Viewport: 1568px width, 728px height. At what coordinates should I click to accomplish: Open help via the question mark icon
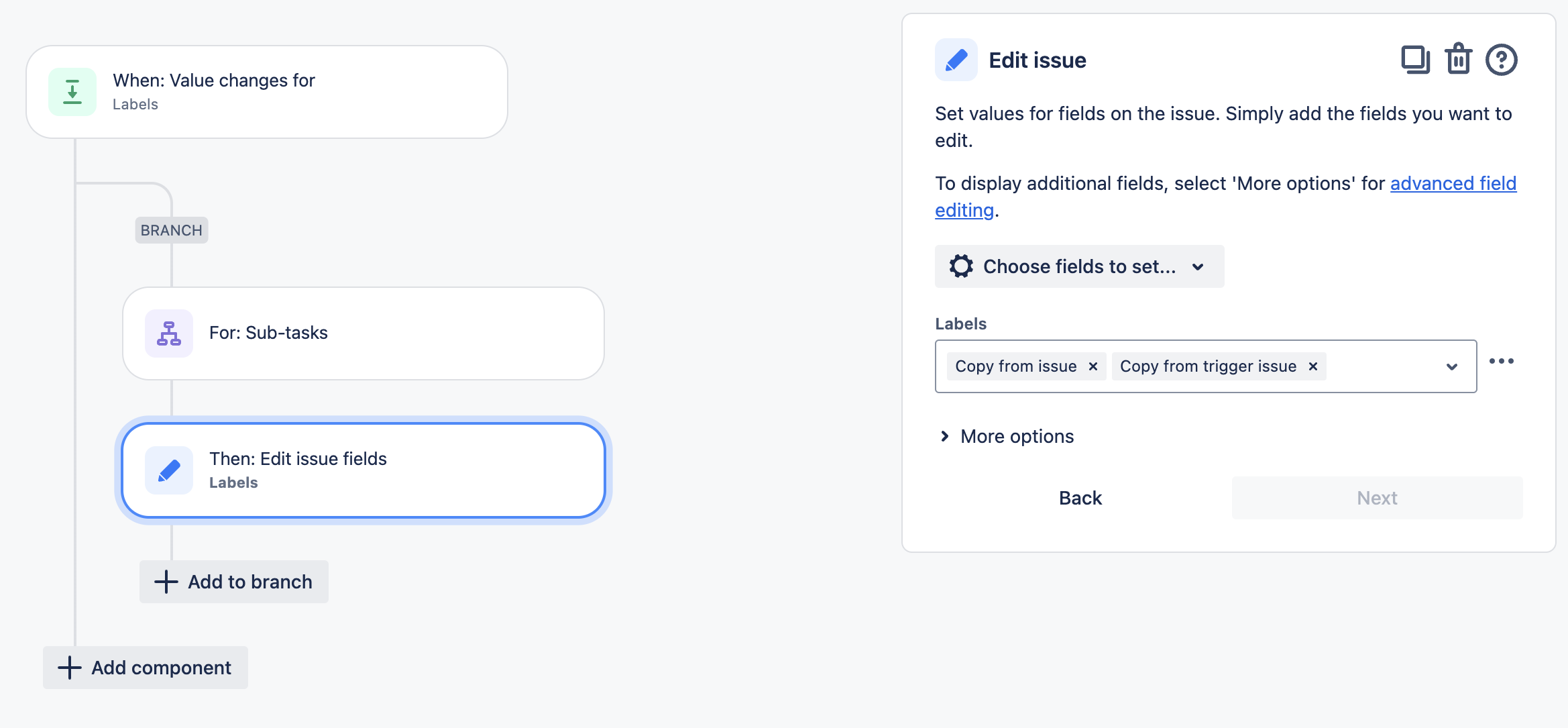pyautogui.click(x=1500, y=60)
